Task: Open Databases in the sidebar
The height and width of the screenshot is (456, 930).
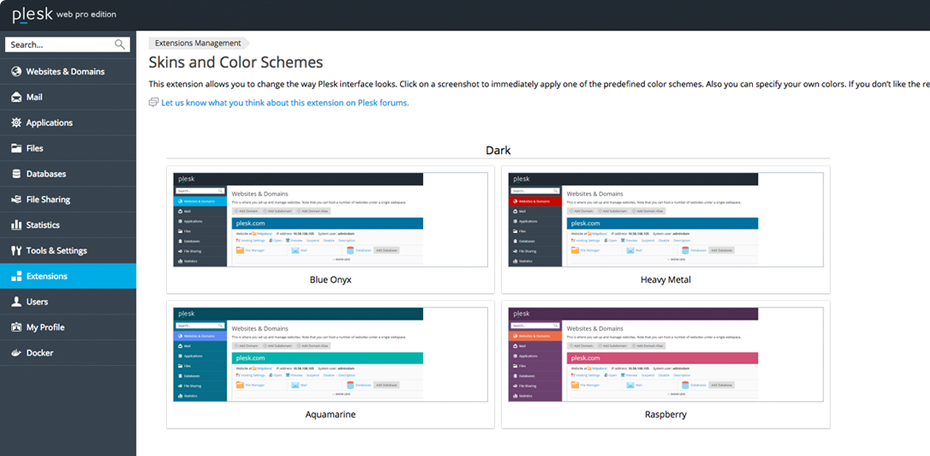Action: [68, 174]
